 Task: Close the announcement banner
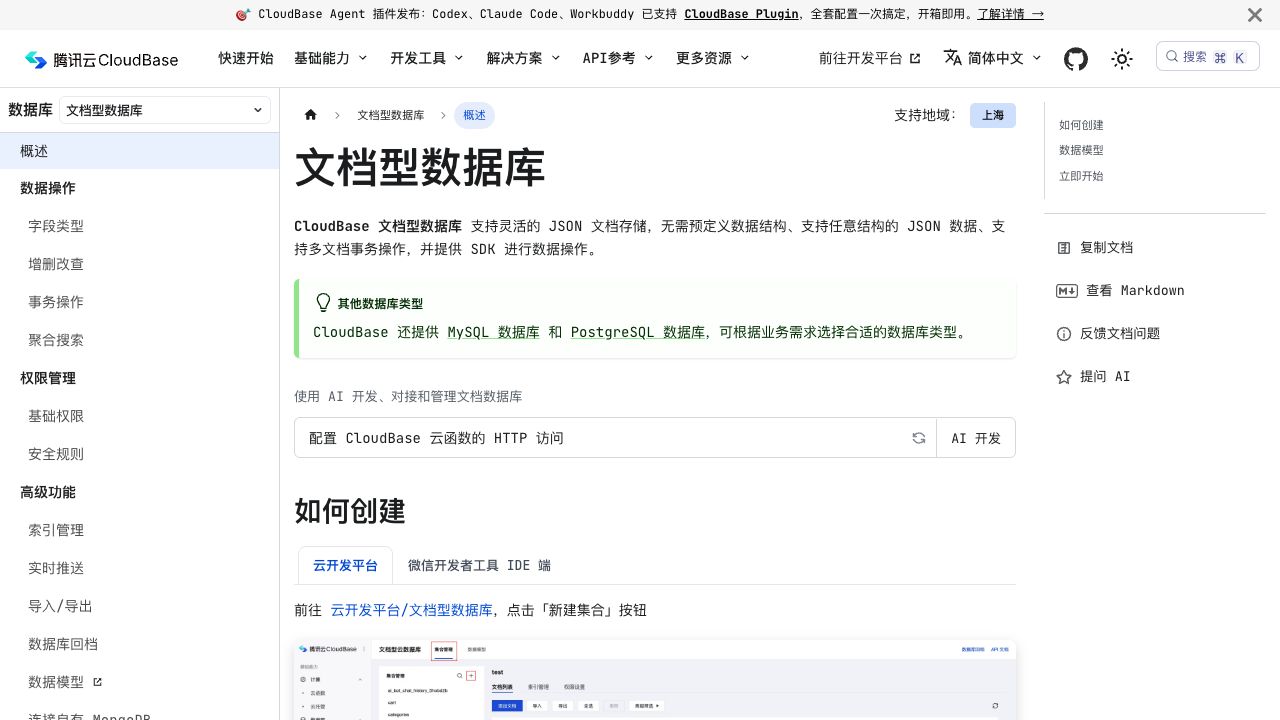tap(1254, 15)
